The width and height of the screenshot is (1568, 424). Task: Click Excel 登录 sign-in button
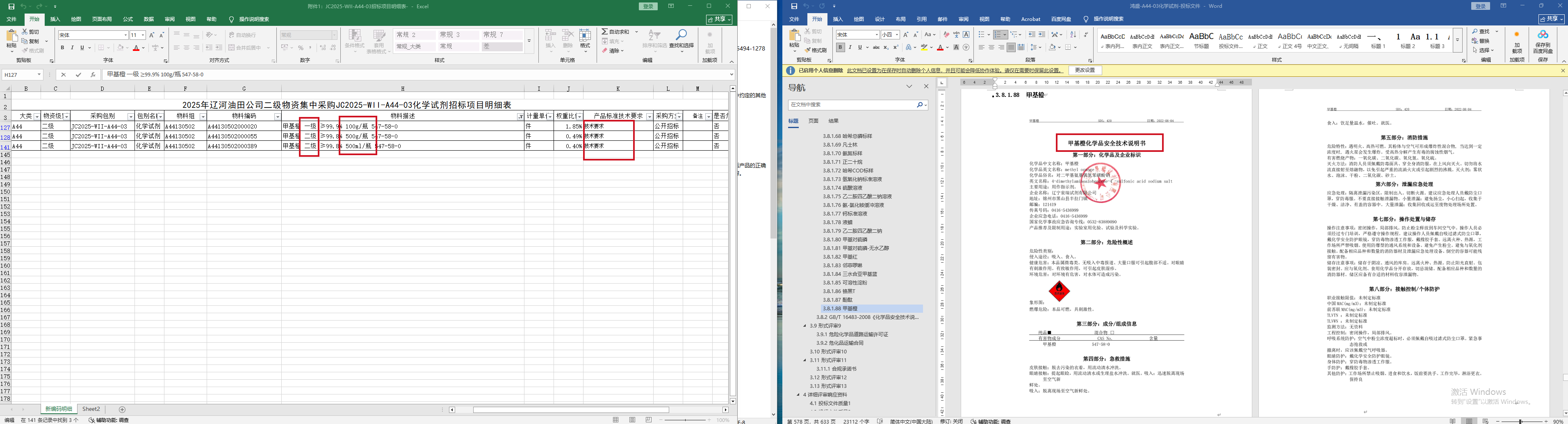pyautogui.click(x=648, y=6)
